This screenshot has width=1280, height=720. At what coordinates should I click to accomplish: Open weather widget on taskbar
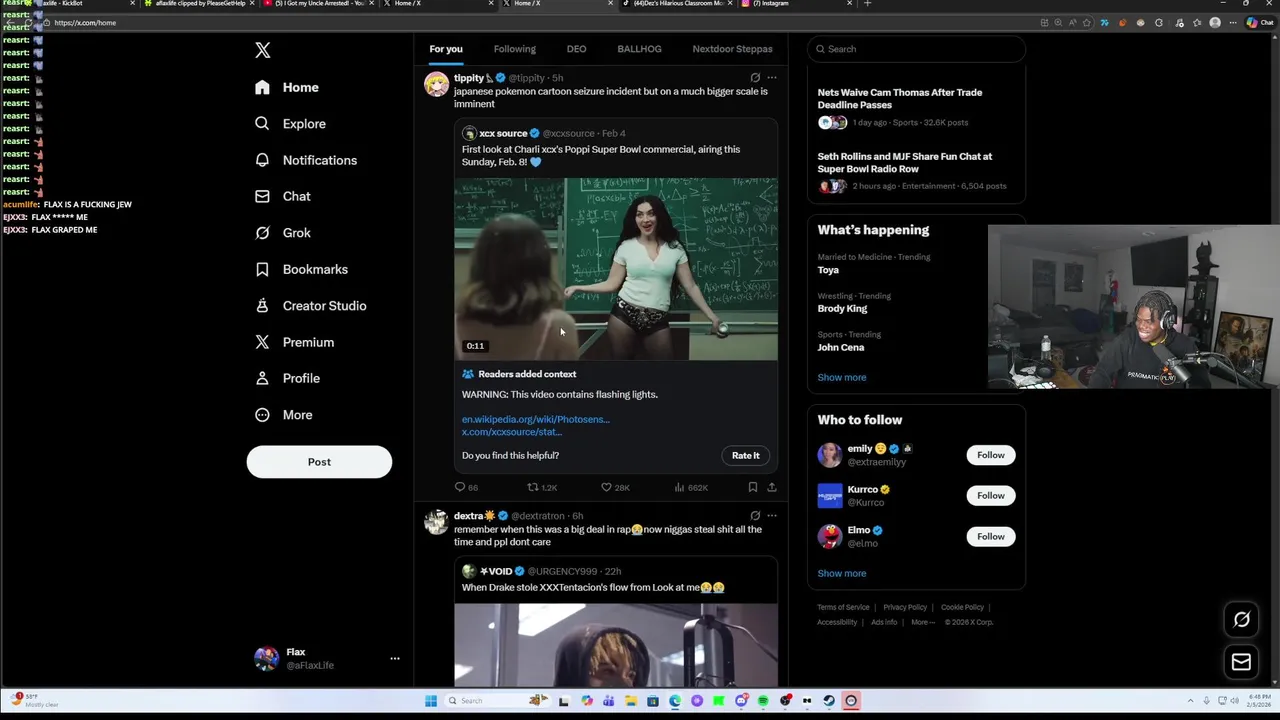coord(36,700)
